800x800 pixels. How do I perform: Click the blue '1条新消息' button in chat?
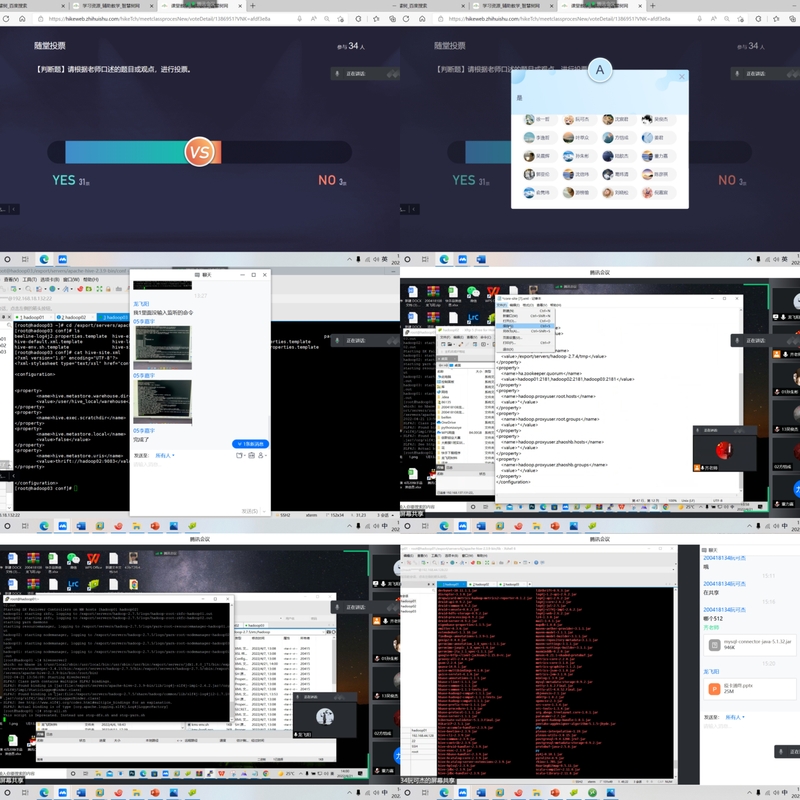249,443
